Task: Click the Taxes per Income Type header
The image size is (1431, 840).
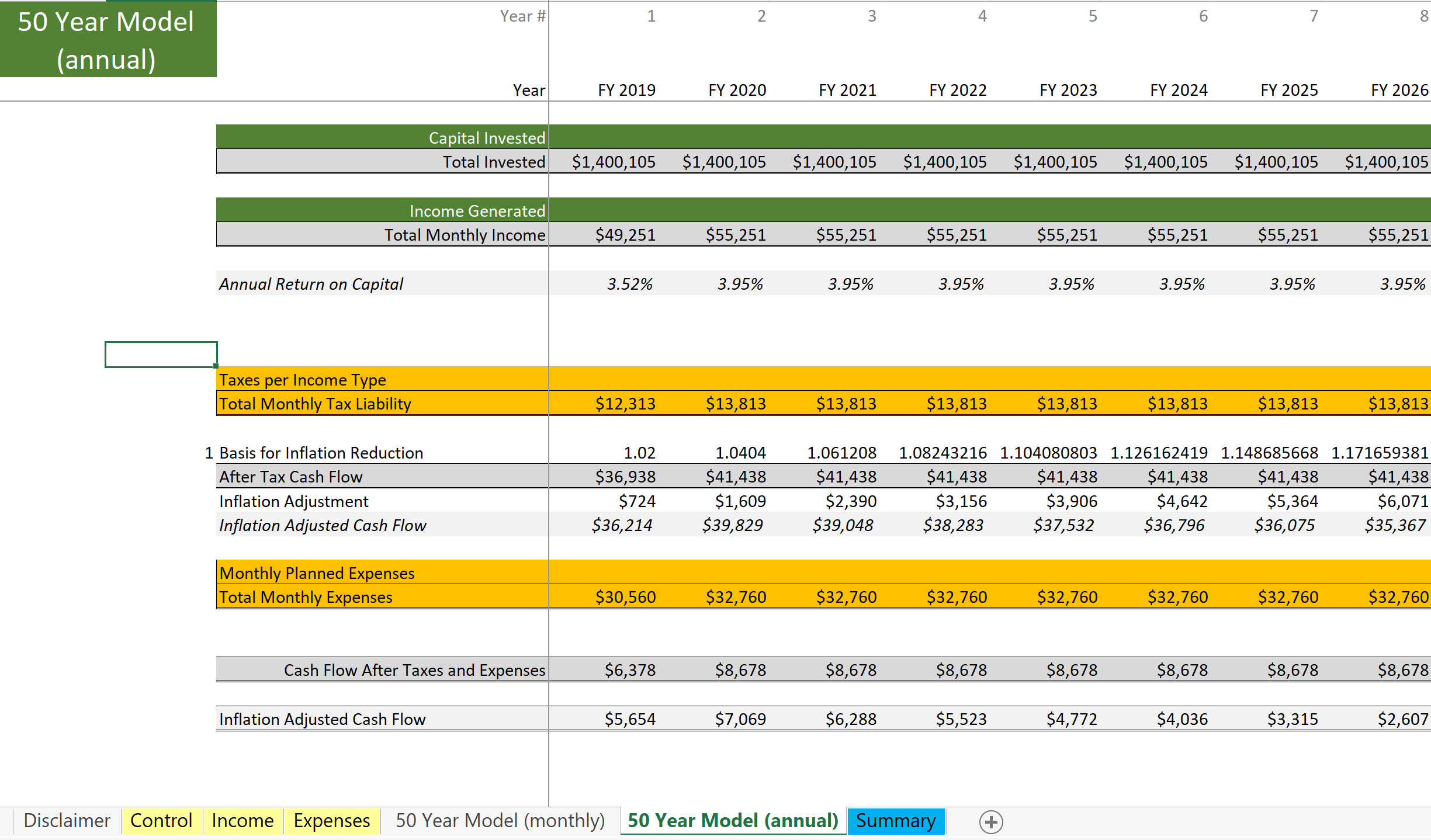Action: coord(303,380)
